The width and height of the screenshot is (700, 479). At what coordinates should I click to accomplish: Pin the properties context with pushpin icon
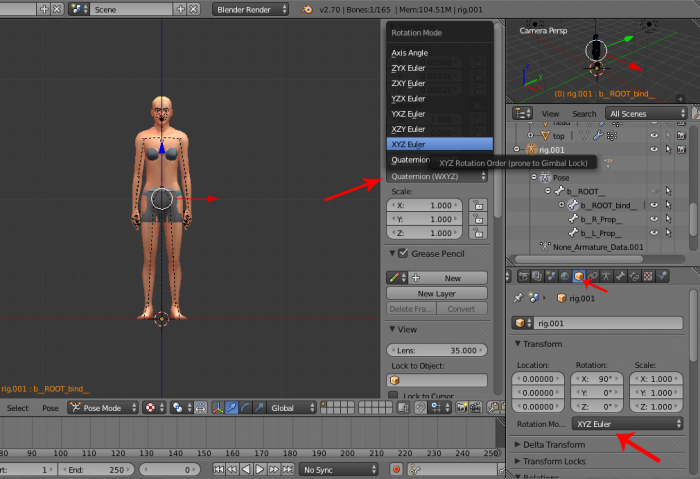pos(518,298)
